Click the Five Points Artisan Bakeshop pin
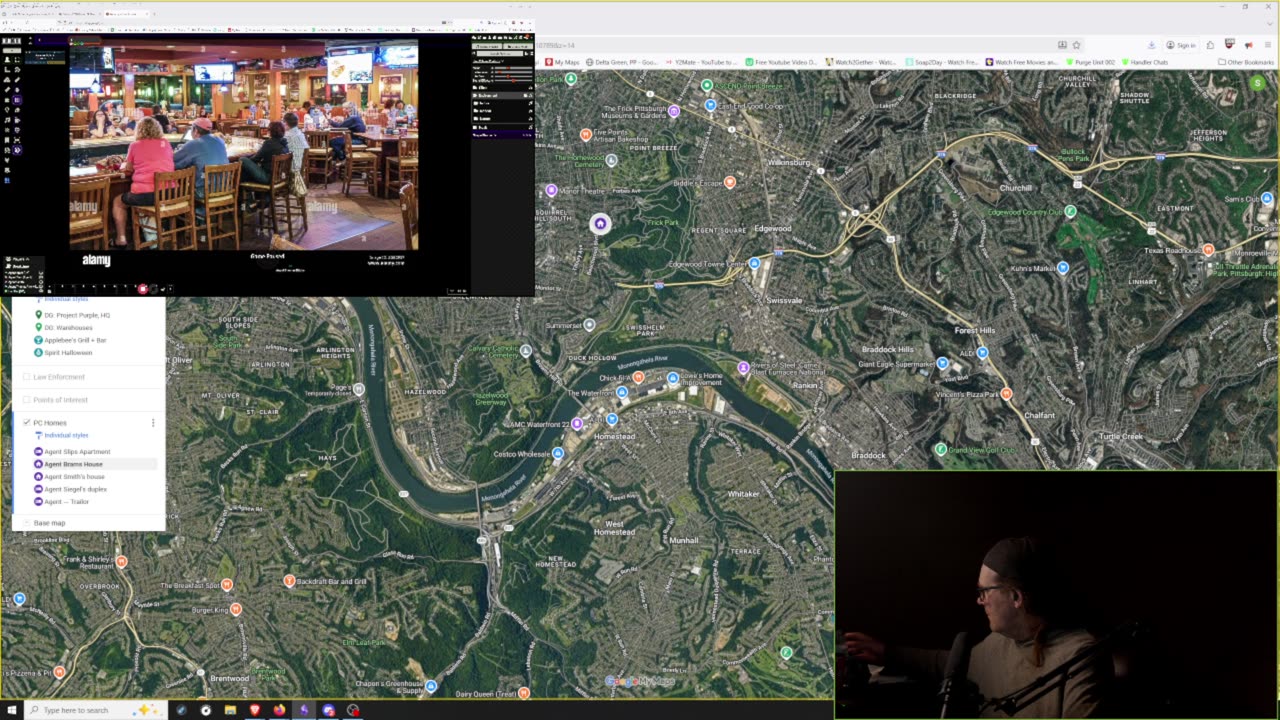Image resolution: width=1280 pixels, height=720 pixels. [x=586, y=134]
